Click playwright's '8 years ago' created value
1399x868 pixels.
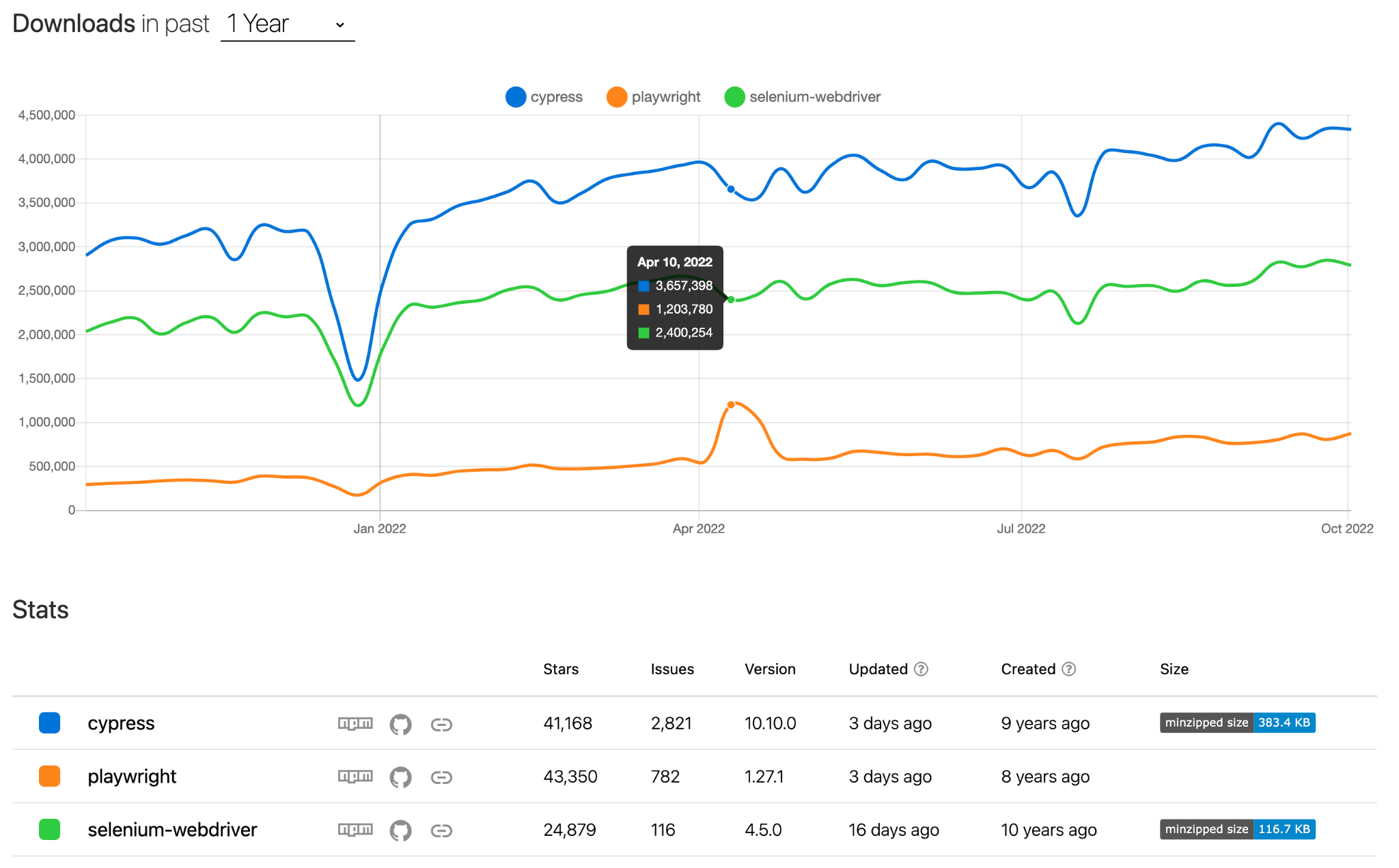(1045, 776)
